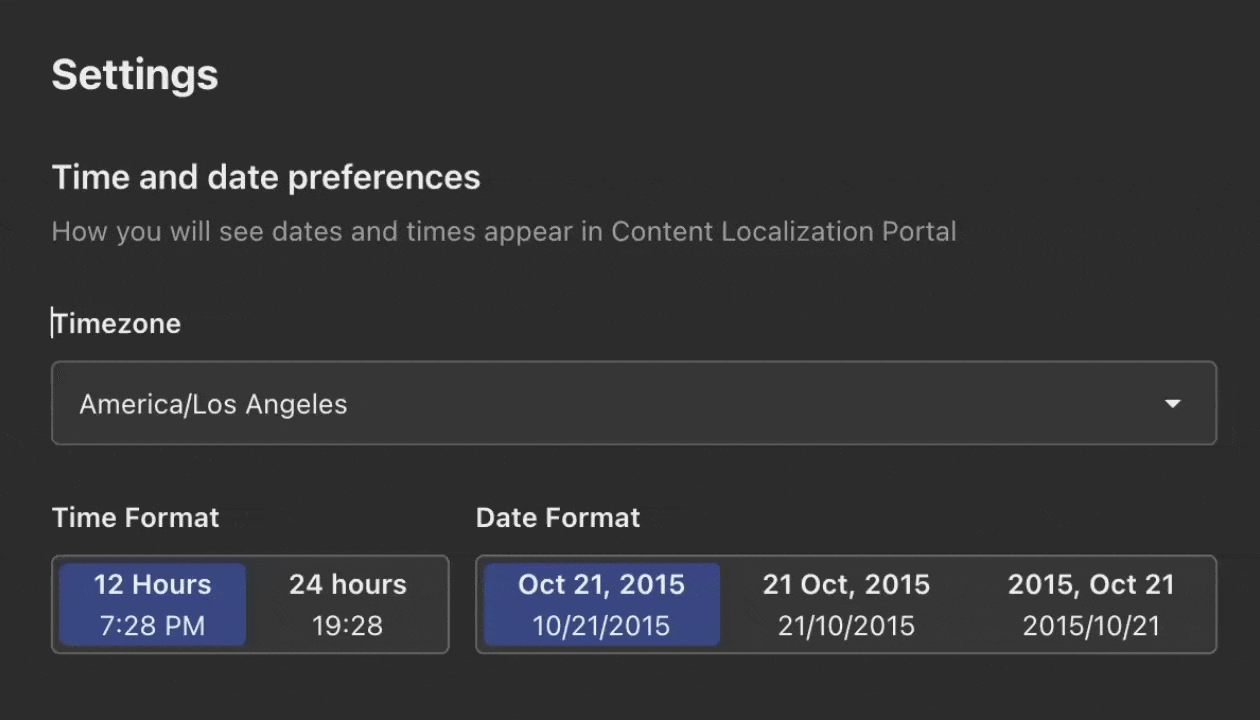The height and width of the screenshot is (720, 1260).
Task: Pick the 2015, Oct 21 date format
Action: (x=1091, y=604)
